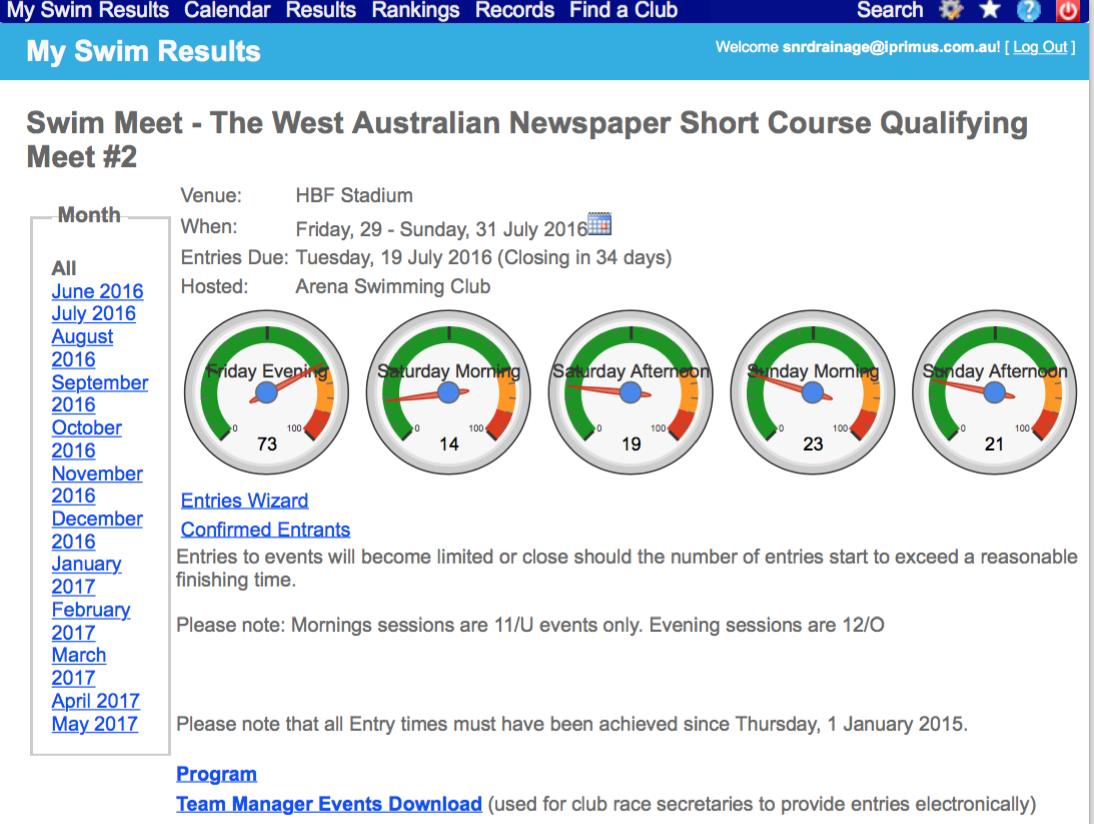Open the Entries Wizard link

[x=244, y=501]
